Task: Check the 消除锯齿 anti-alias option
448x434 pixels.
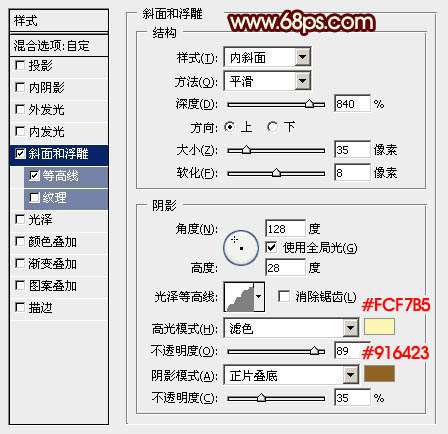Action: click(284, 296)
